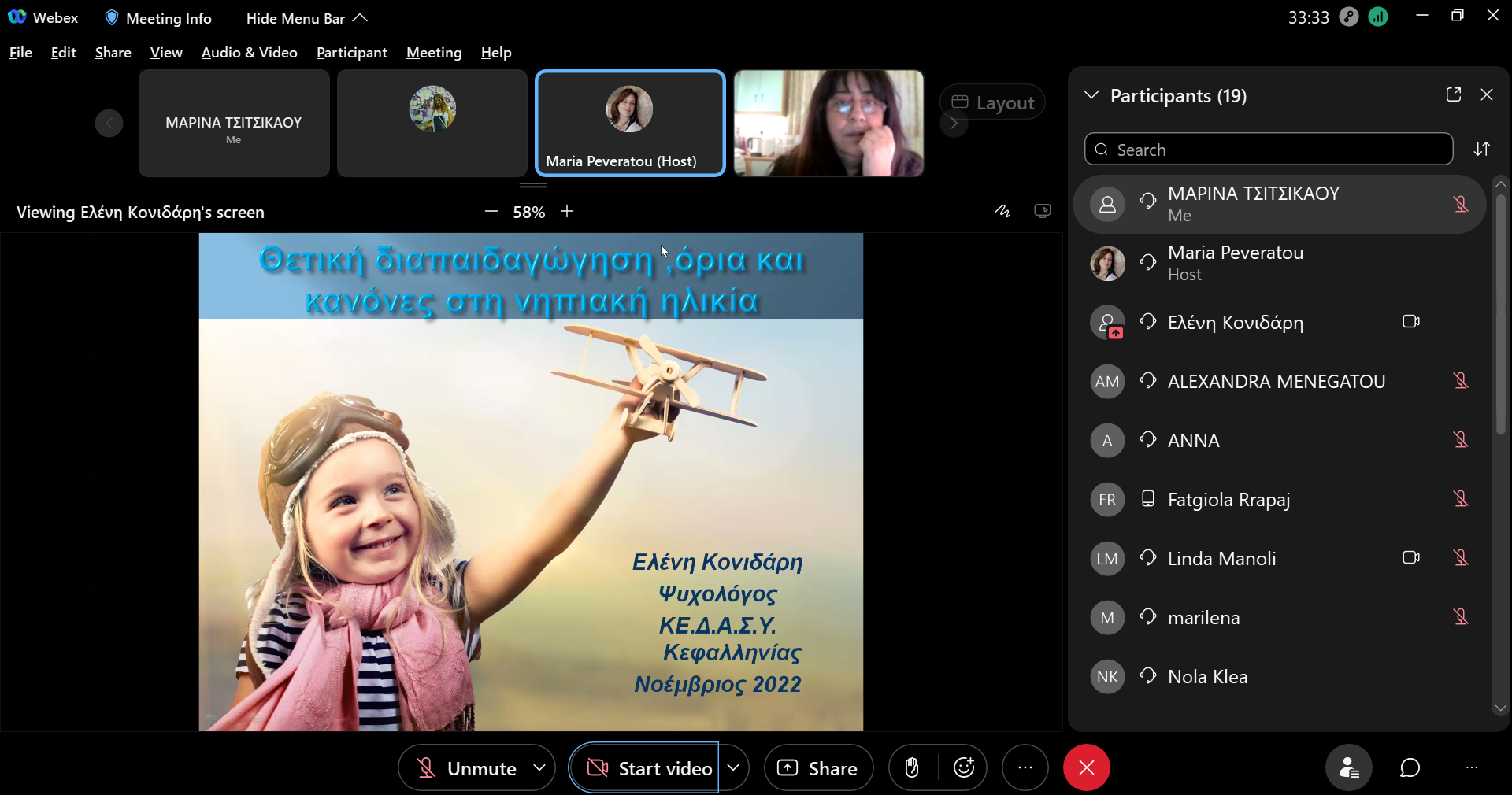Collapse the Participants list chevron
The image size is (1512, 795).
point(1091,95)
